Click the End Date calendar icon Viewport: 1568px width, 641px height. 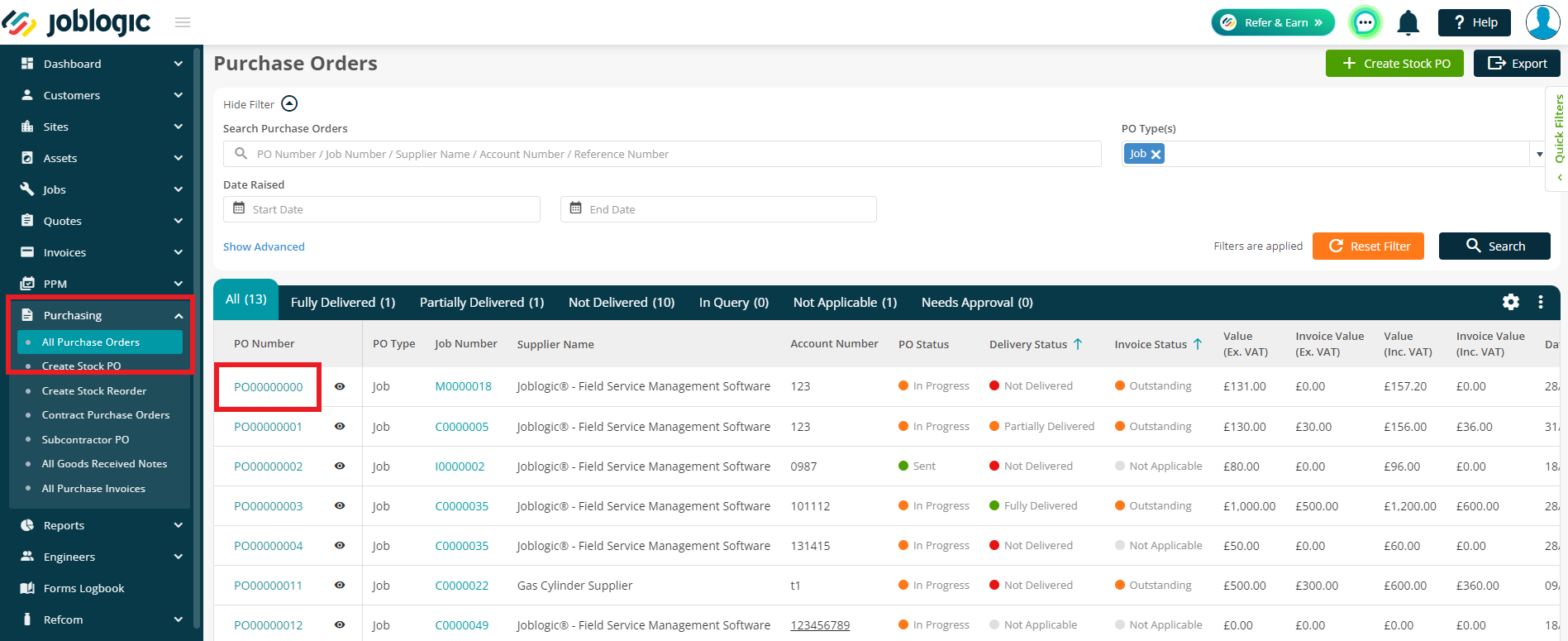576,208
